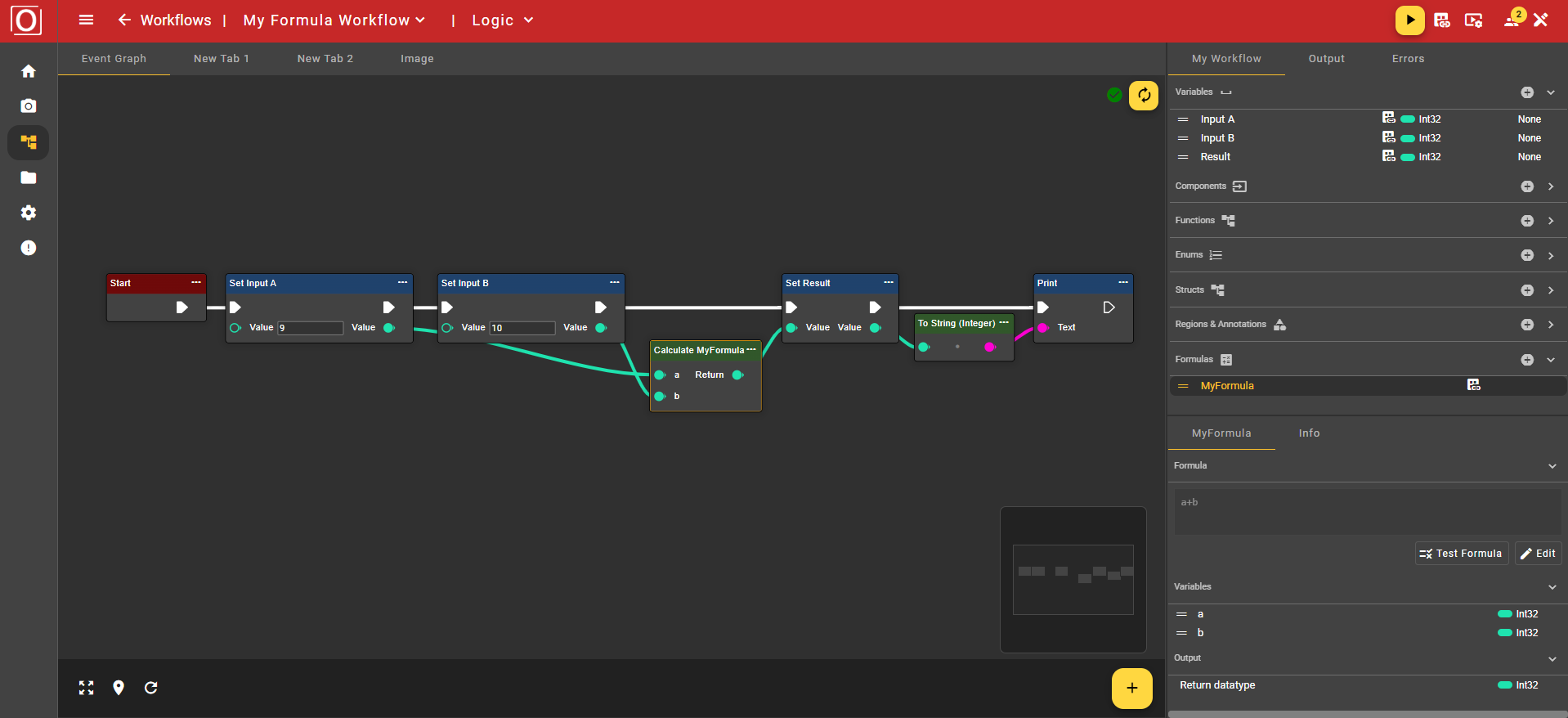This screenshot has height=718, width=1568.
Task: Switch to New Tab 2
Action: (x=325, y=59)
